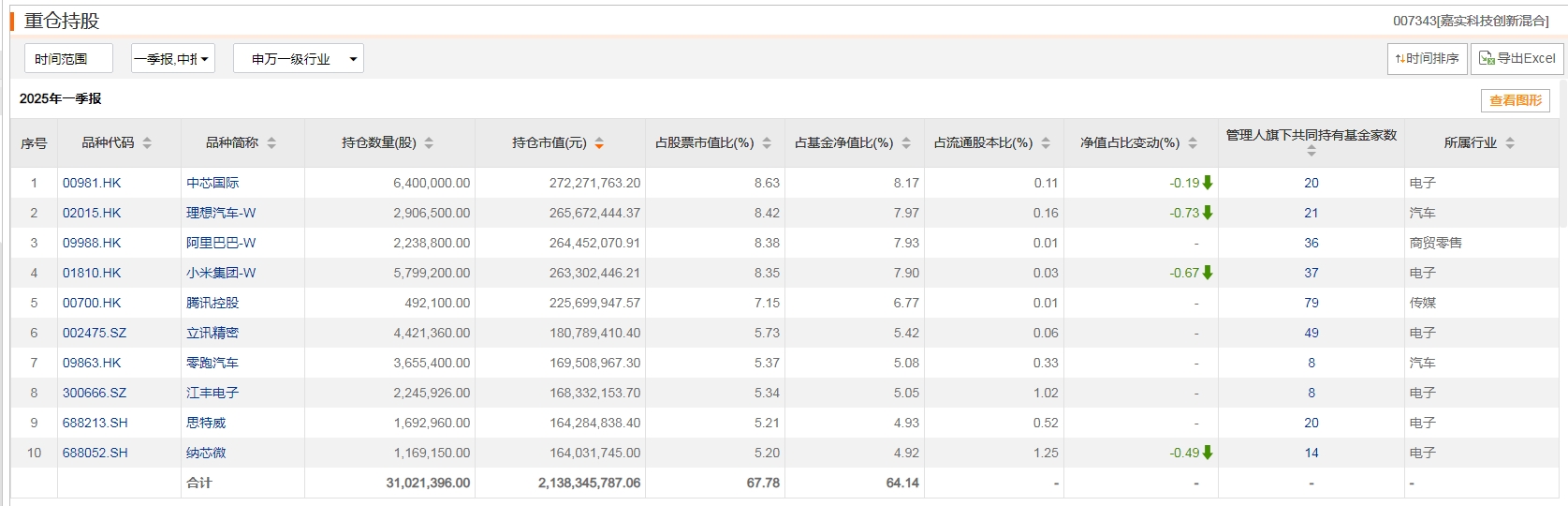Click fund count 49 for 立讯精密
Image resolution: width=1568 pixels, height=506 pixels.
tap(1312, 333)
